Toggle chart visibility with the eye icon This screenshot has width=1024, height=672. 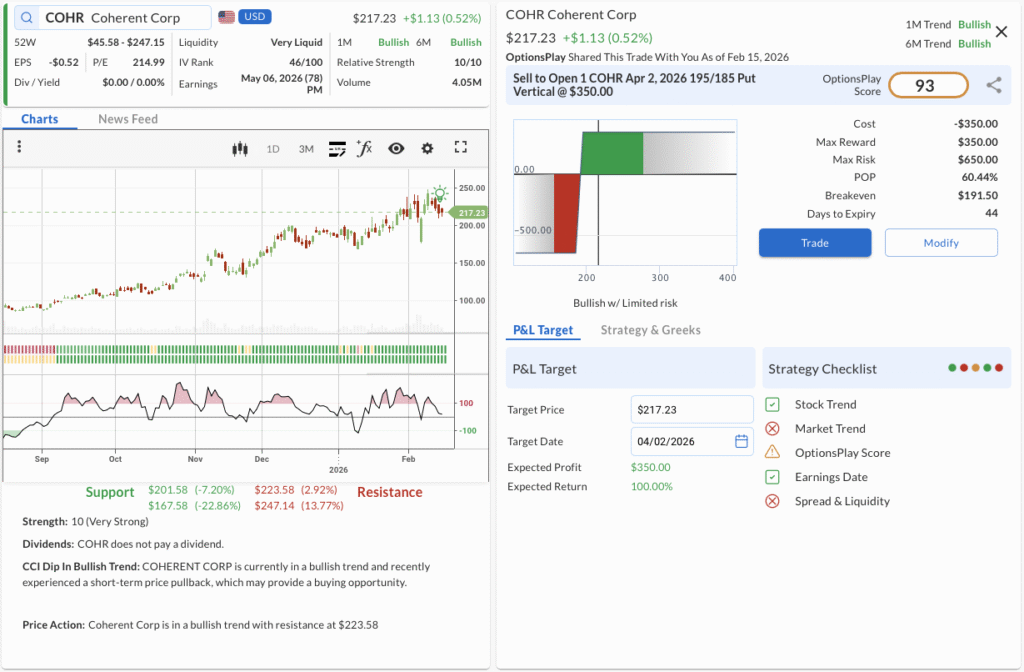[x=396, y=148]
